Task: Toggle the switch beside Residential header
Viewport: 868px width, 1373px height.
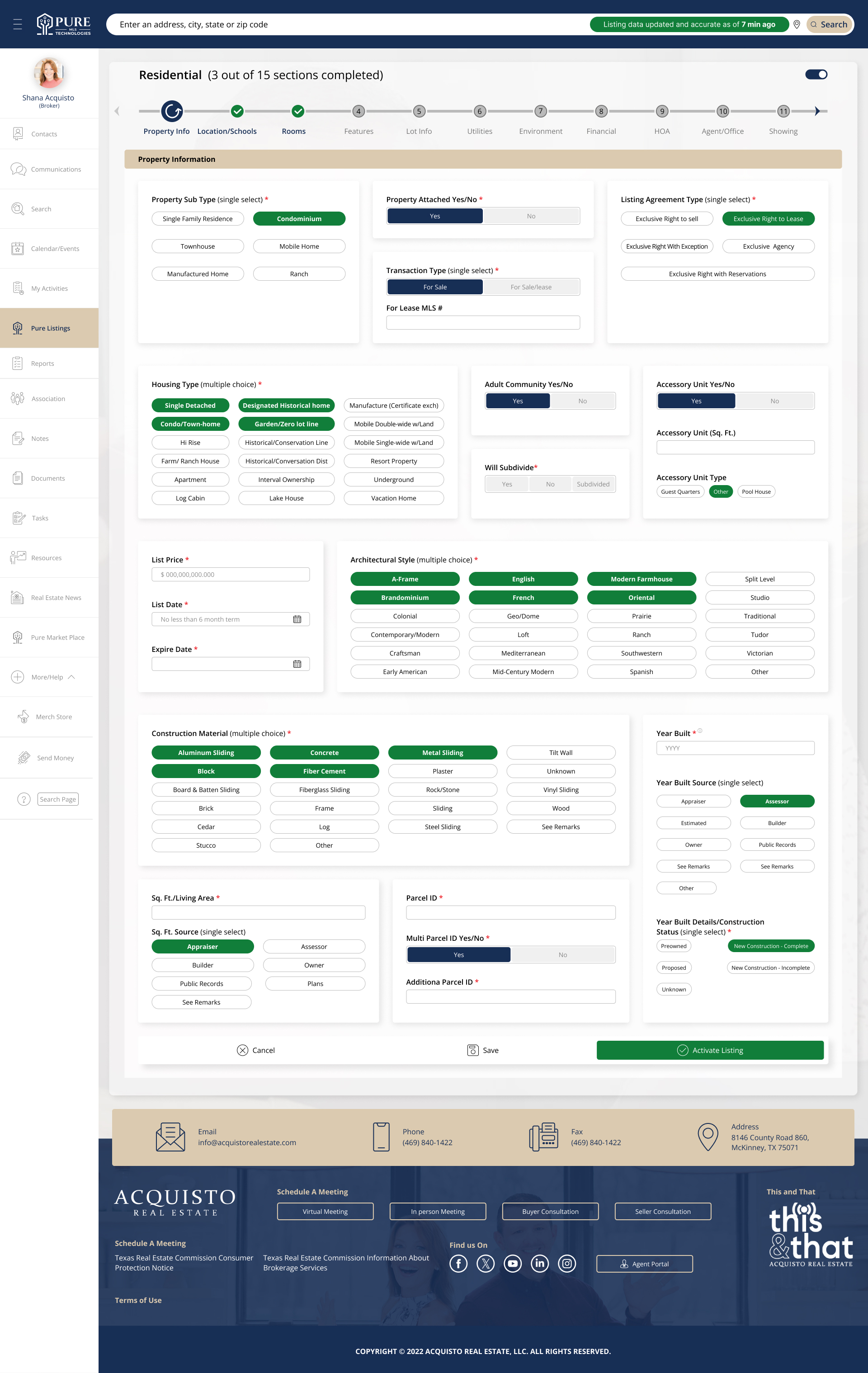Action: point(816,75)
